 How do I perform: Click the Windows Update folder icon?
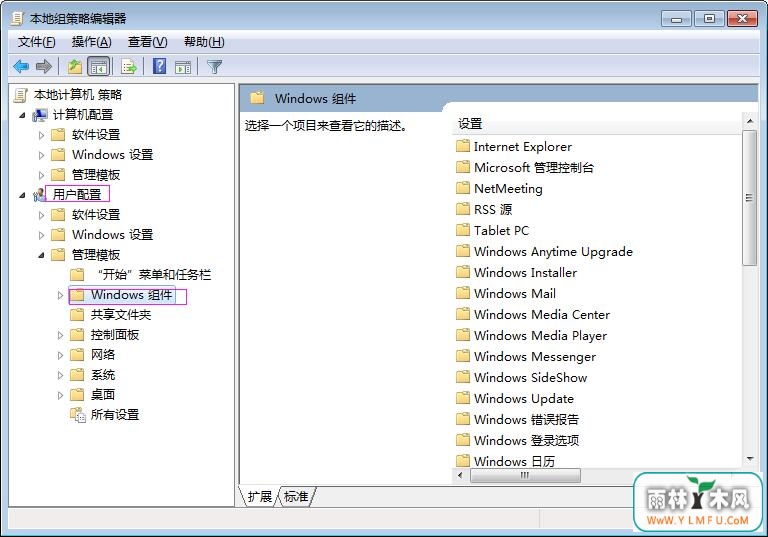click(463, 398)
